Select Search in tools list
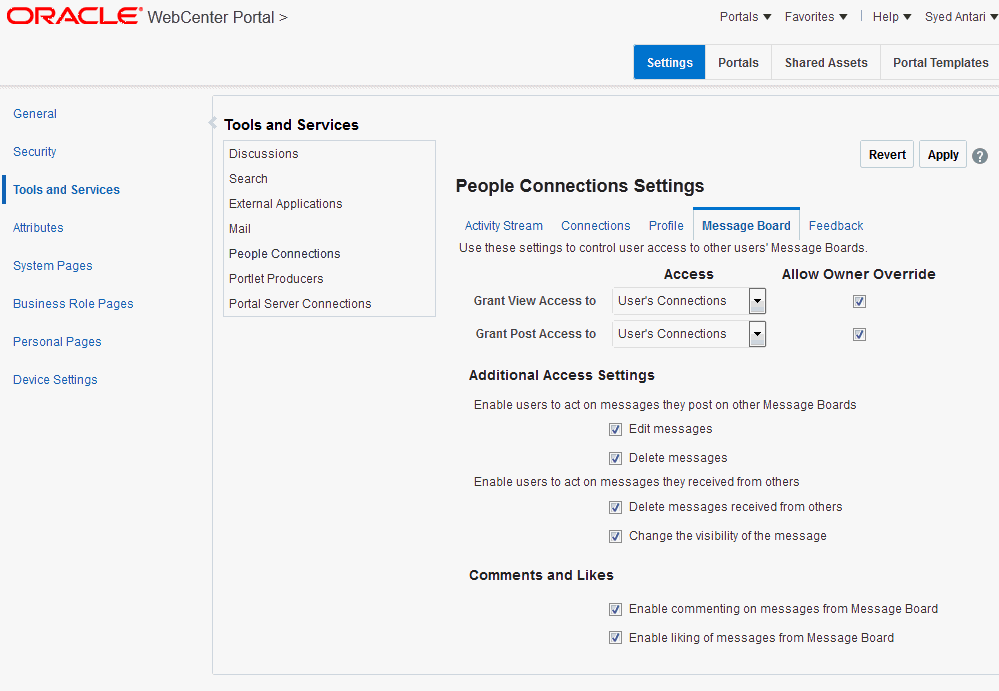Screen dimensions: 999x691 (329, 179)
